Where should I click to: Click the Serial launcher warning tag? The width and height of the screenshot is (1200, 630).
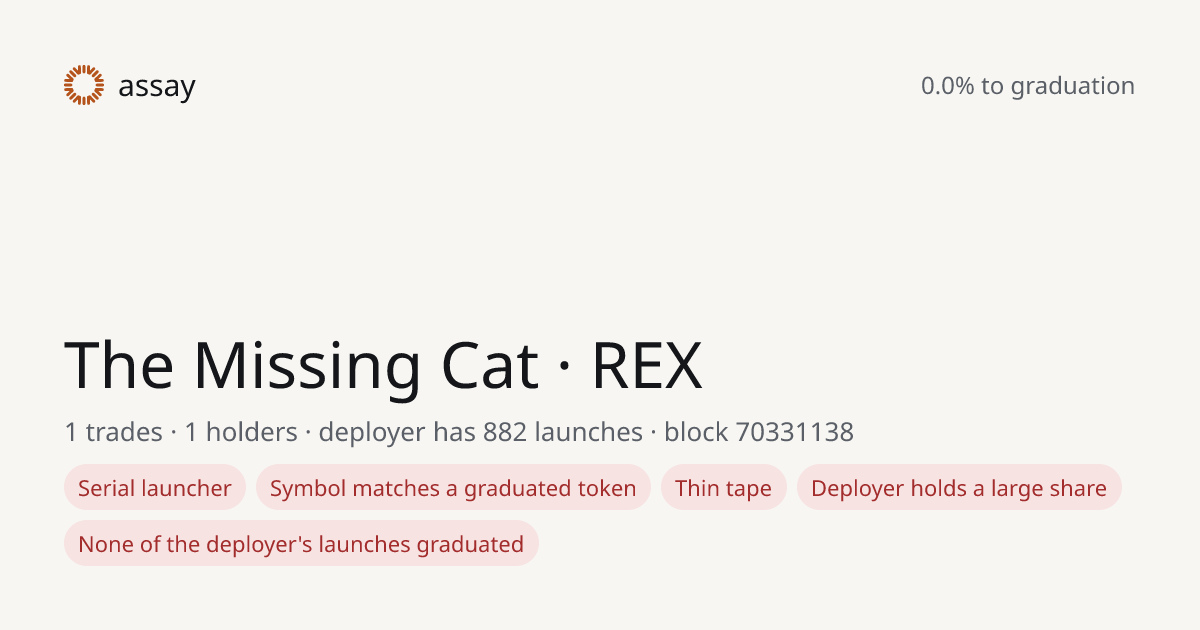pos(155,488)
